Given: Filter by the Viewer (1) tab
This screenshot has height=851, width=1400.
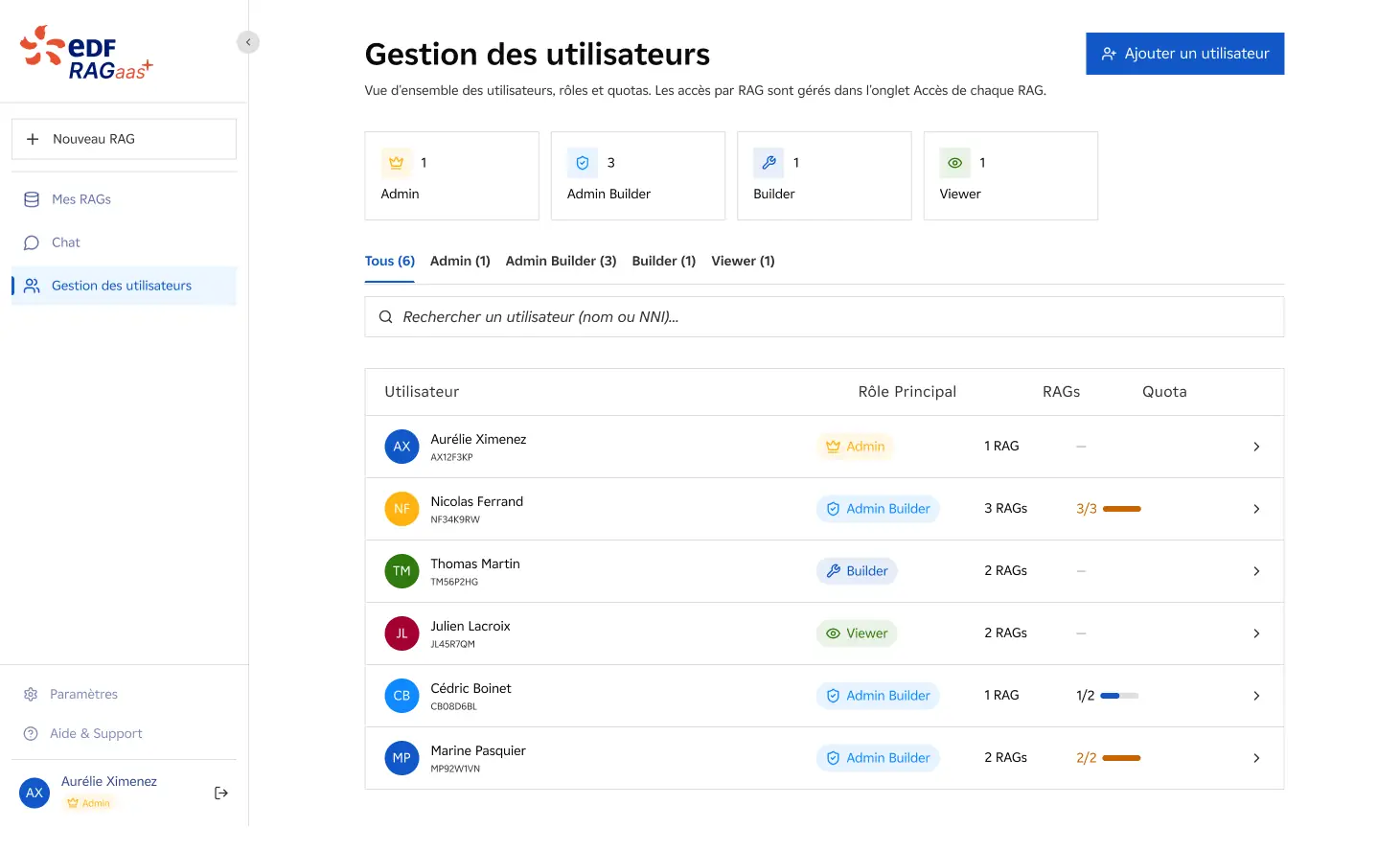Looking at the screenshot, I should (743, 261).
